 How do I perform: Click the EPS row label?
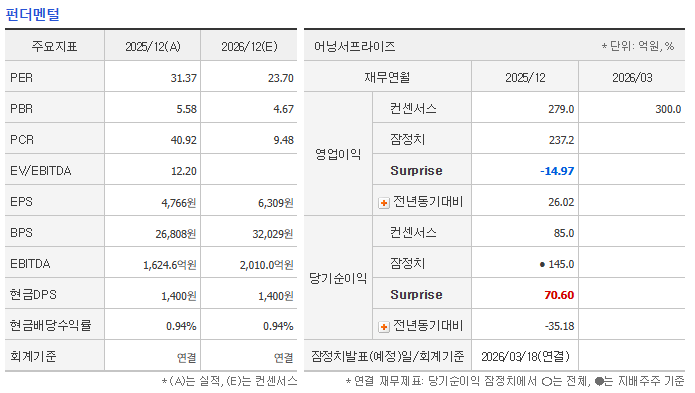click(21, 202)
